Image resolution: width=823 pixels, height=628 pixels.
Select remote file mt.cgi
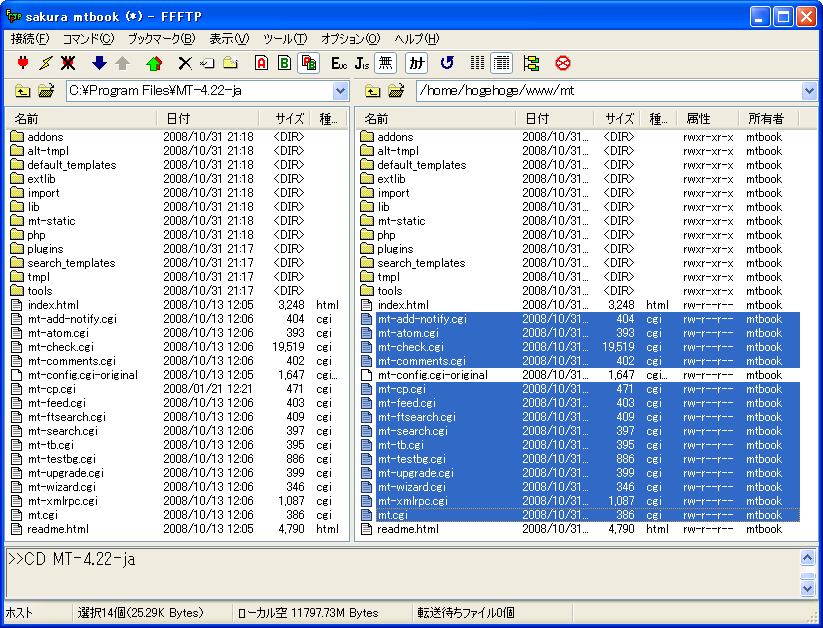(x=393, y=515)
